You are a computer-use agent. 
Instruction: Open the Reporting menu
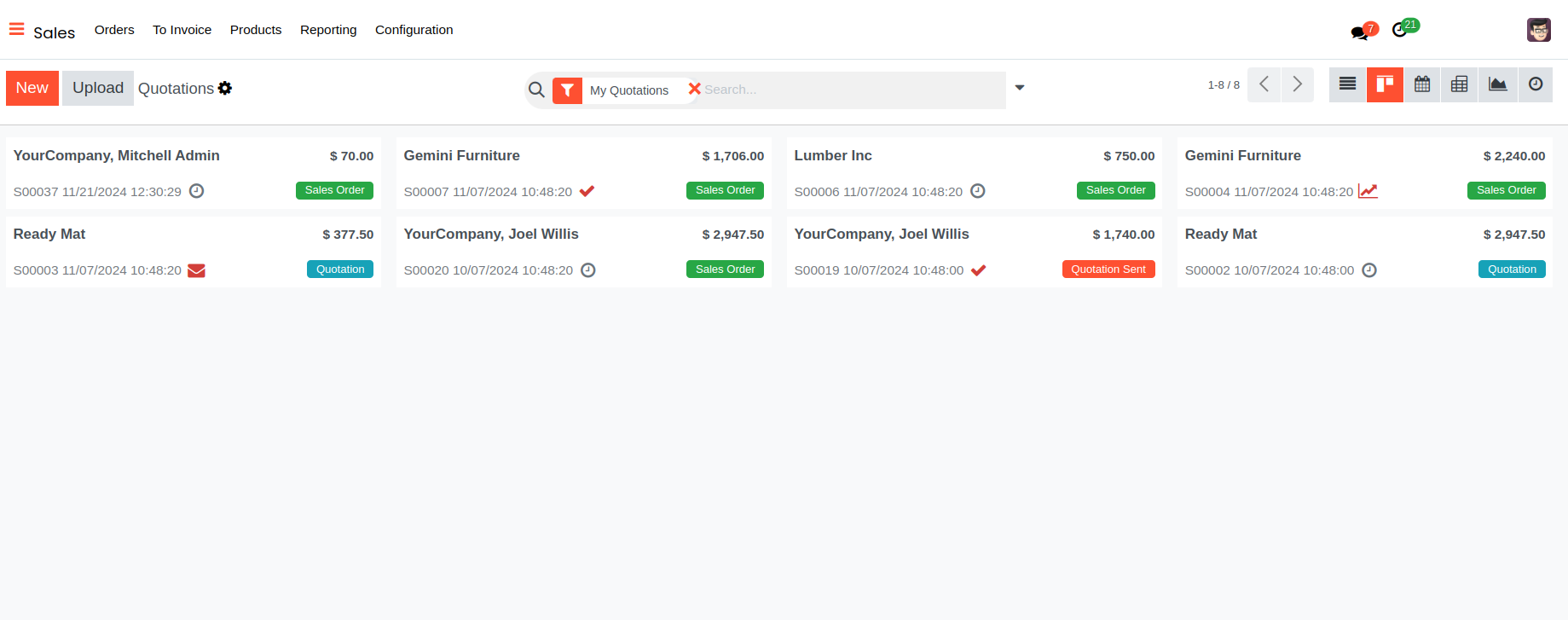pyautogui.click(x=328, y=30)
